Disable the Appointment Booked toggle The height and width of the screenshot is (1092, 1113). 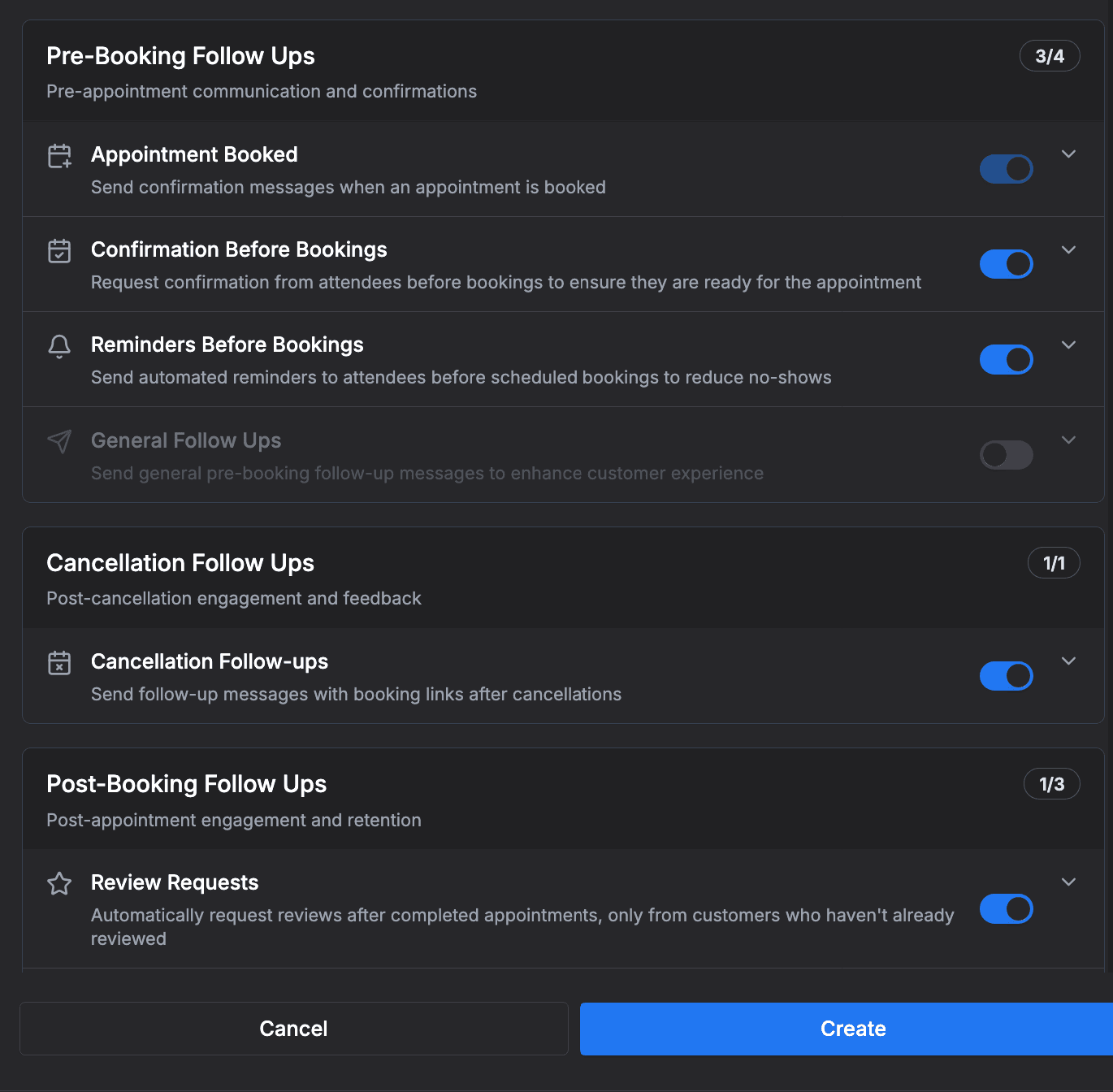(1007, 168)
